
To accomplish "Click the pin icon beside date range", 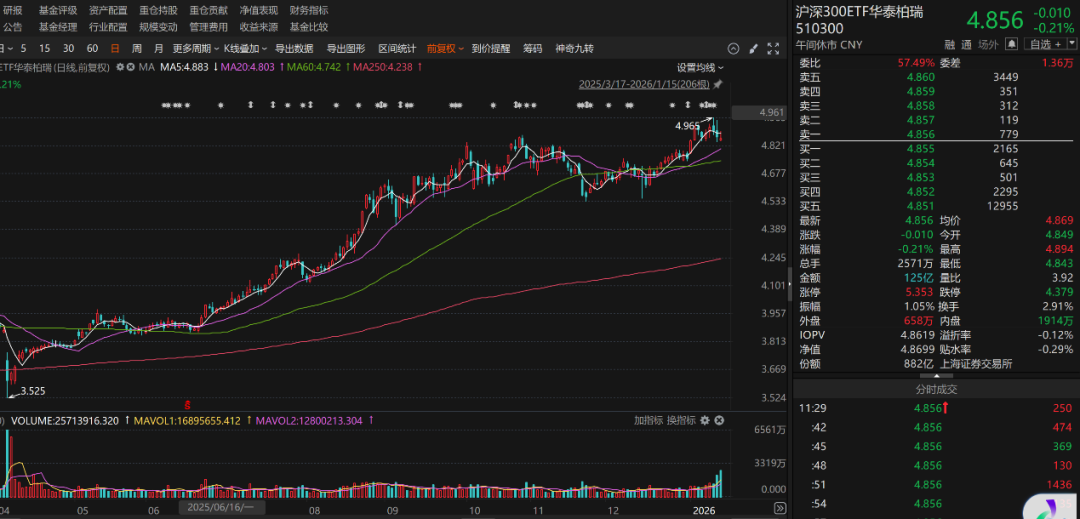I will pos(717,85).
